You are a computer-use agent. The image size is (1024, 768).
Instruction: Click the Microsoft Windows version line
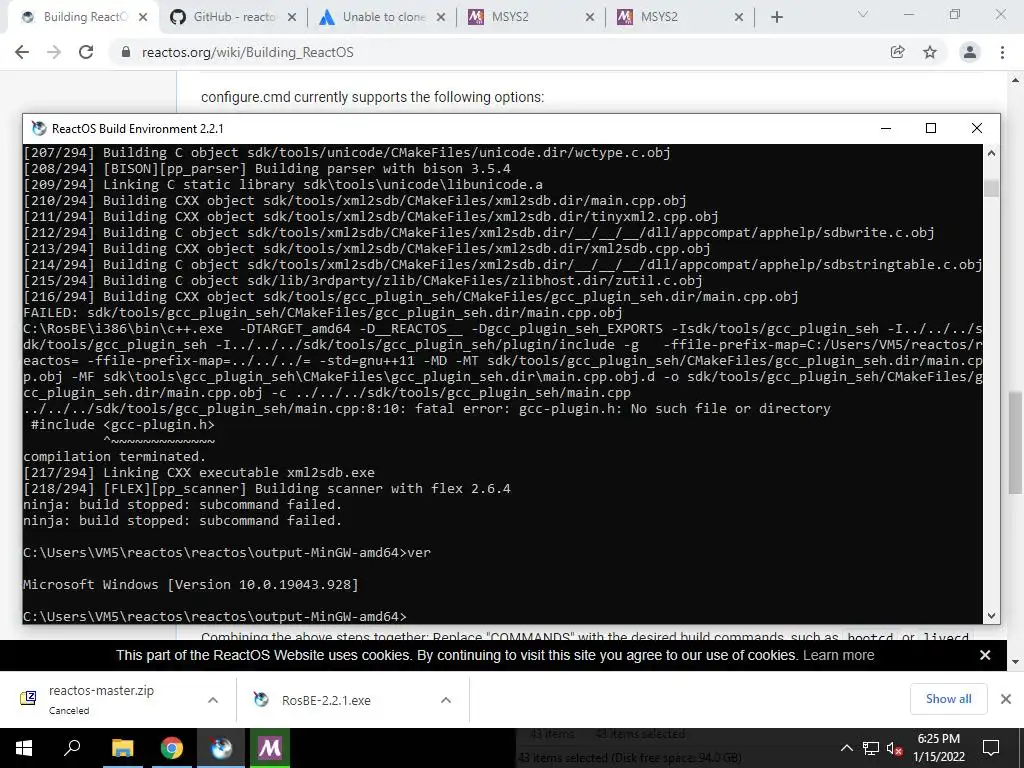coord(191,584)
